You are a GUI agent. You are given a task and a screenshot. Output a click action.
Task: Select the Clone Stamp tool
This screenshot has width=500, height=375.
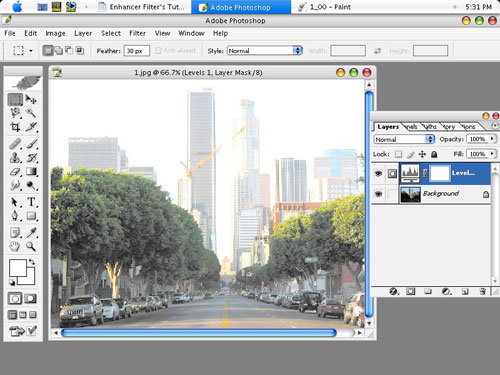pos(15,158)
